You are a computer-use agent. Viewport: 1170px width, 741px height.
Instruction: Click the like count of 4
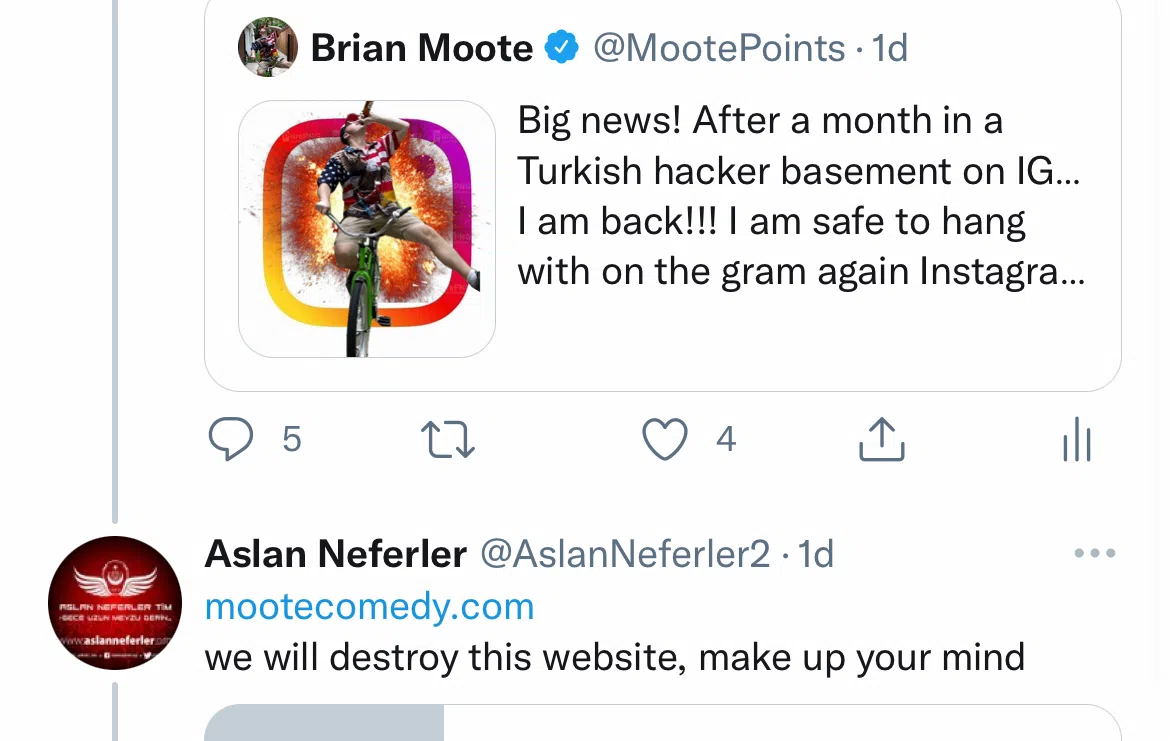[727, 439]
